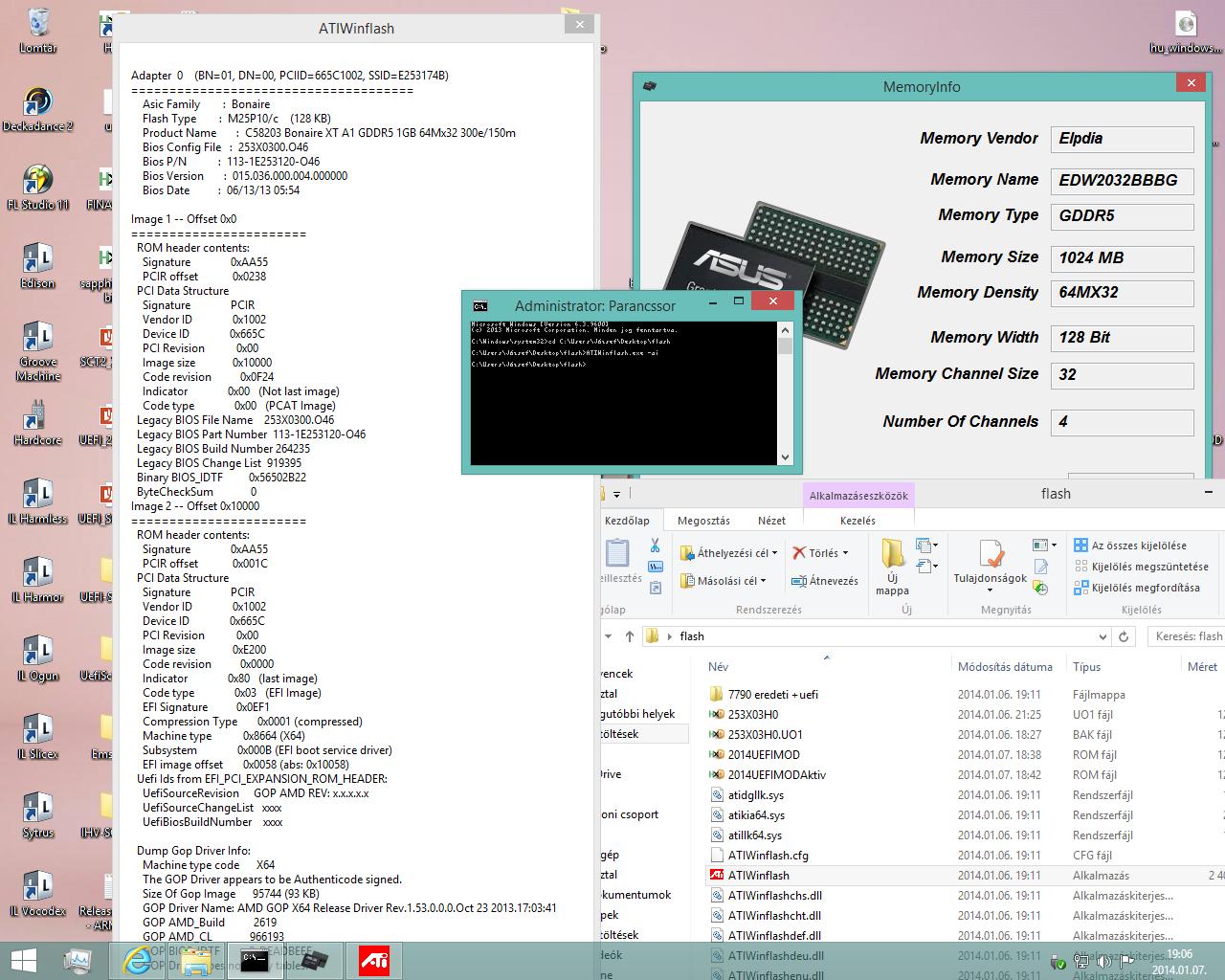Go up one folder level in Explorer
This screenshot has height=980, width=1225.
point(629,636)
